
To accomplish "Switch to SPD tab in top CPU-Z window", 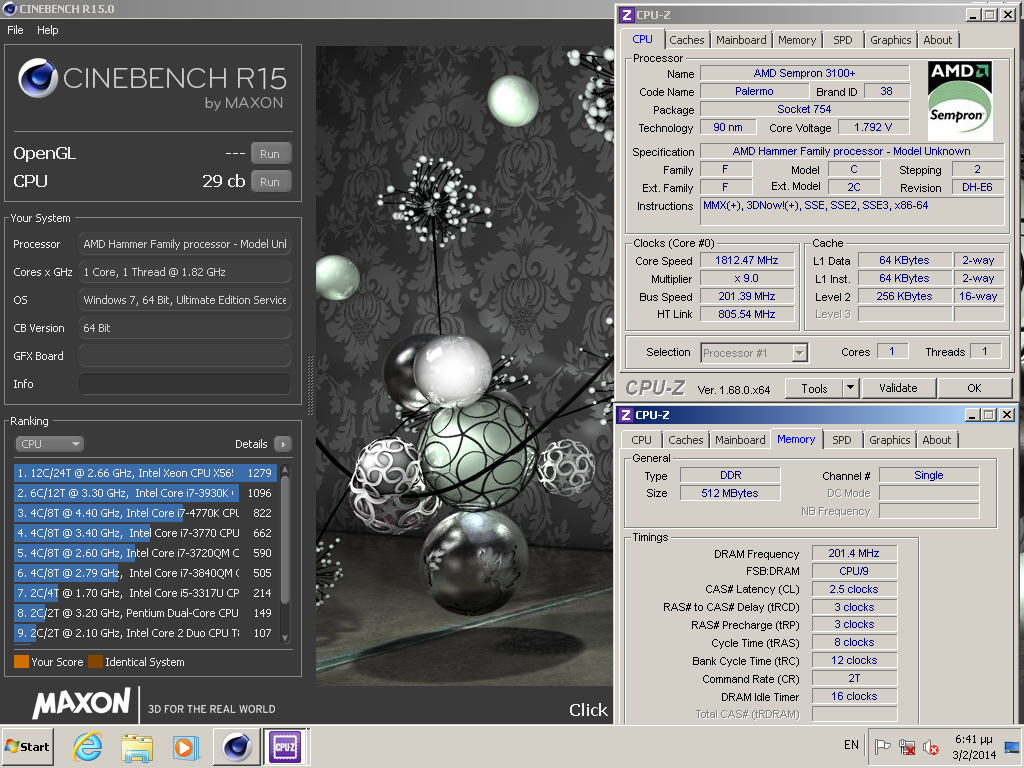I will 842,40.
